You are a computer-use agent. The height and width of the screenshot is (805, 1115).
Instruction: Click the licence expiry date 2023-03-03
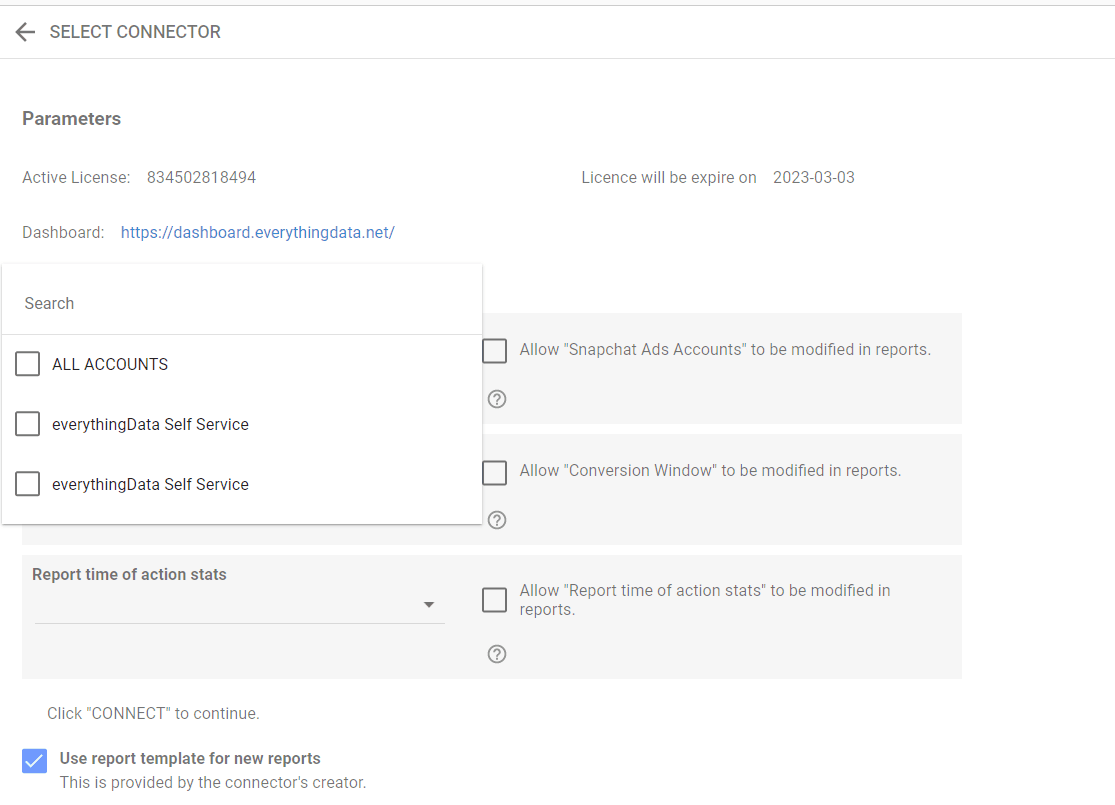click(813, 178)
